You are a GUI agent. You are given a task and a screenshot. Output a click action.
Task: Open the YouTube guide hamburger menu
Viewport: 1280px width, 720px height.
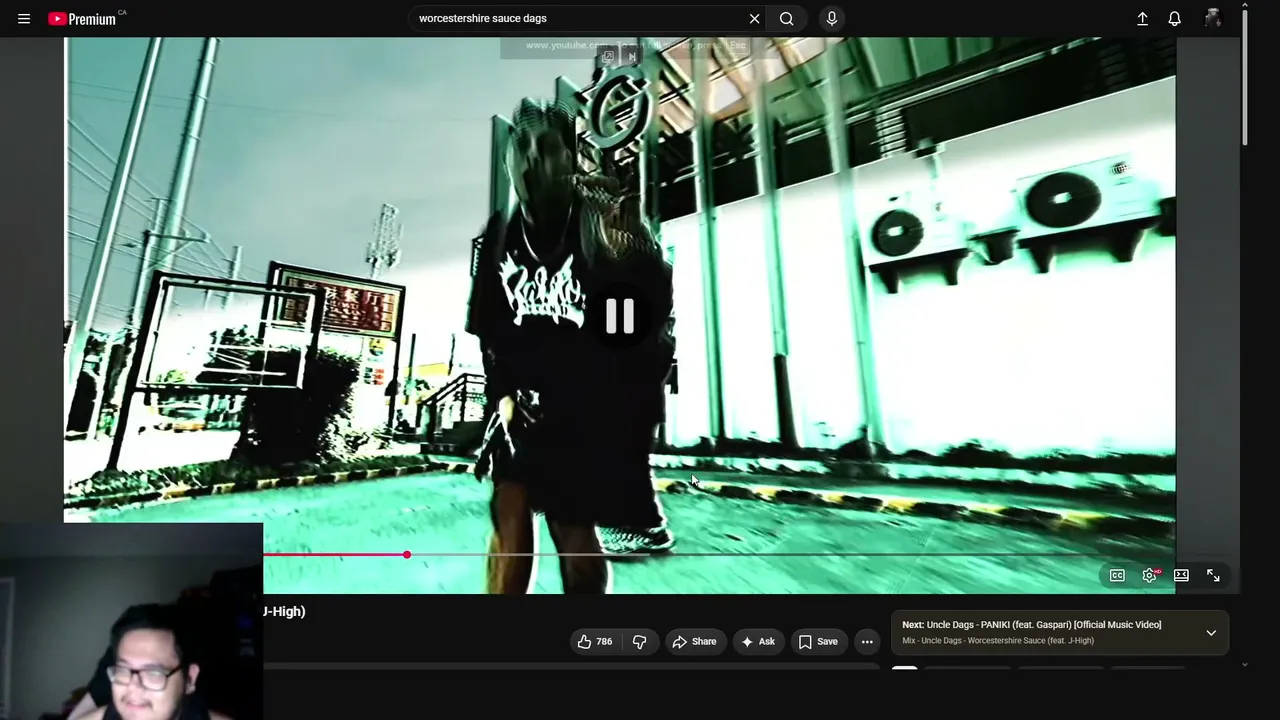24,19
